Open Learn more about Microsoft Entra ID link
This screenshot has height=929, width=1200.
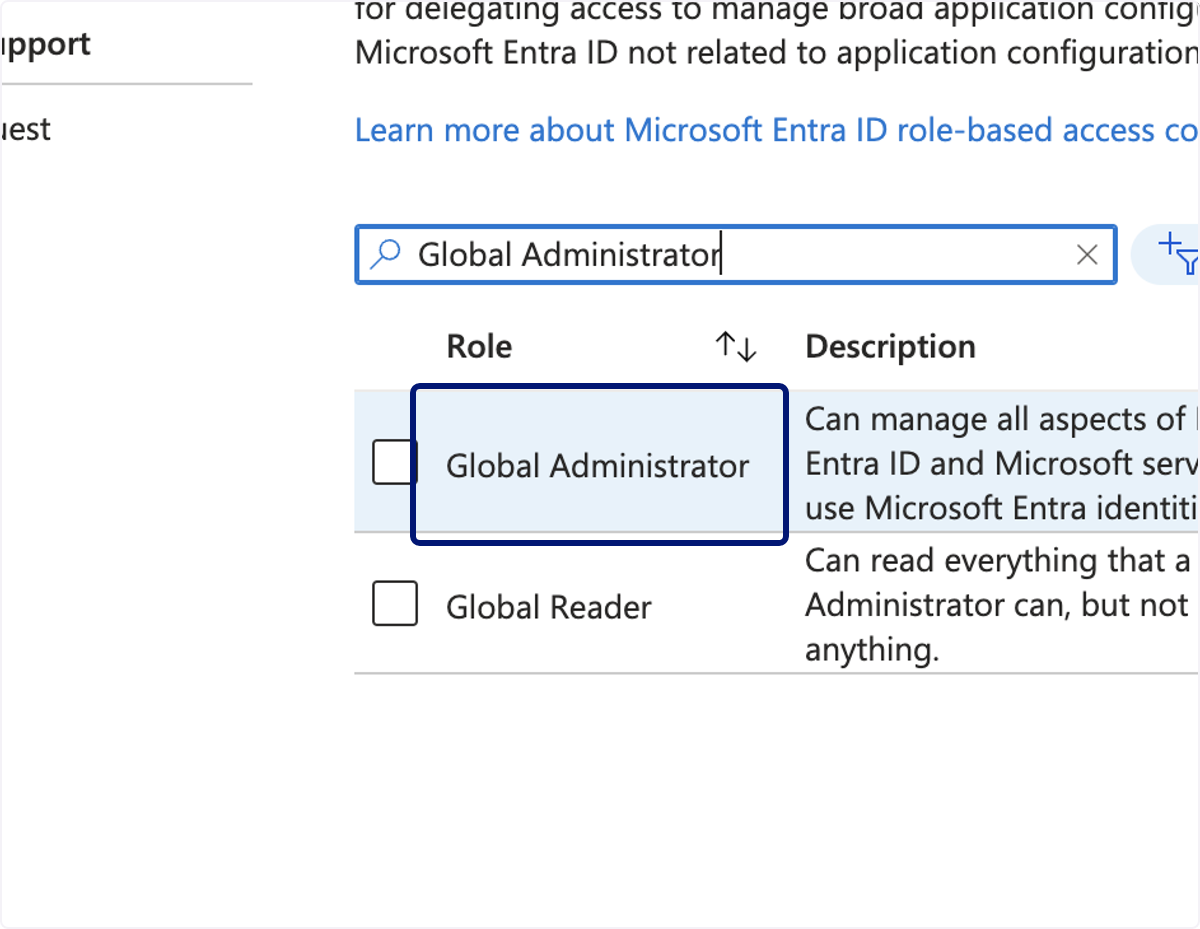coord(777,130)
